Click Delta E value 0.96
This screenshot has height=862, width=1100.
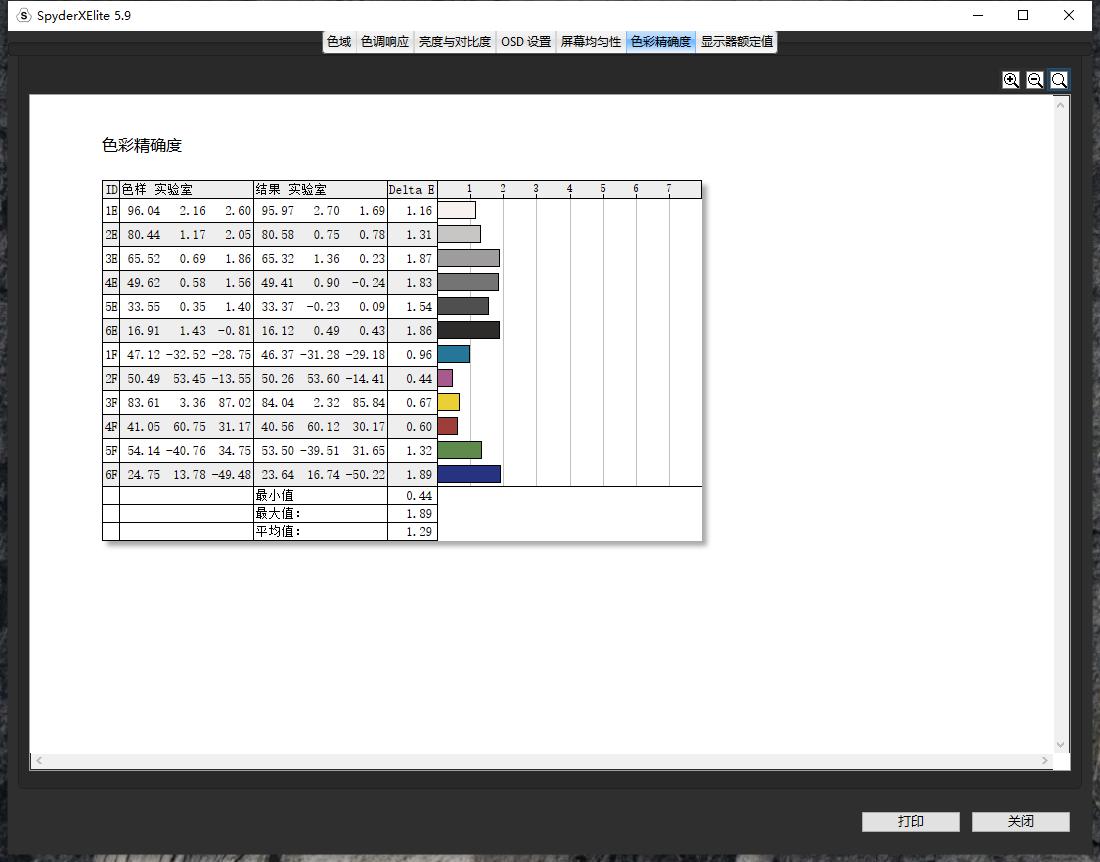click(419, 355)
